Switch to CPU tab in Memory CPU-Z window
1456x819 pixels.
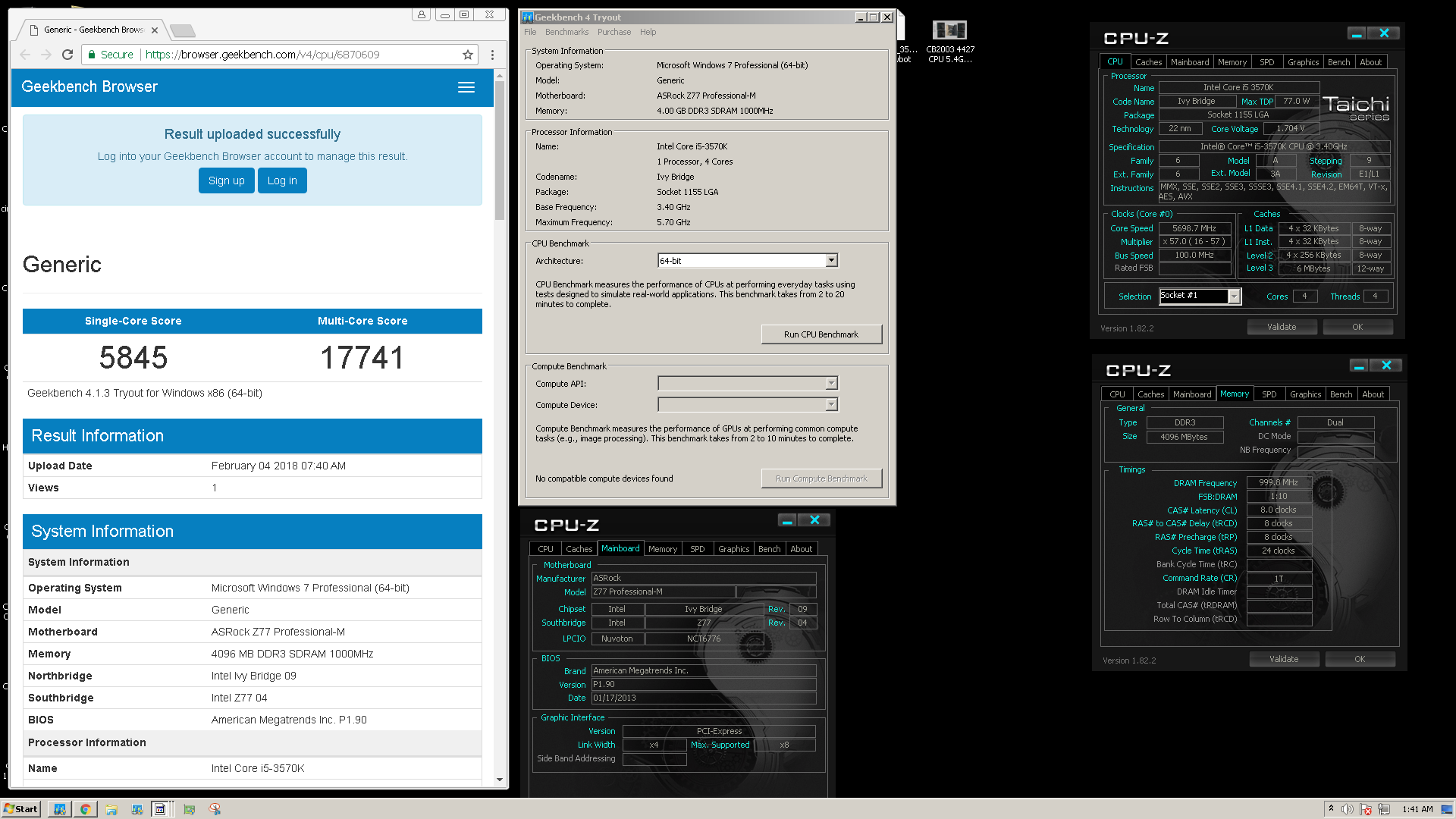1117,394
